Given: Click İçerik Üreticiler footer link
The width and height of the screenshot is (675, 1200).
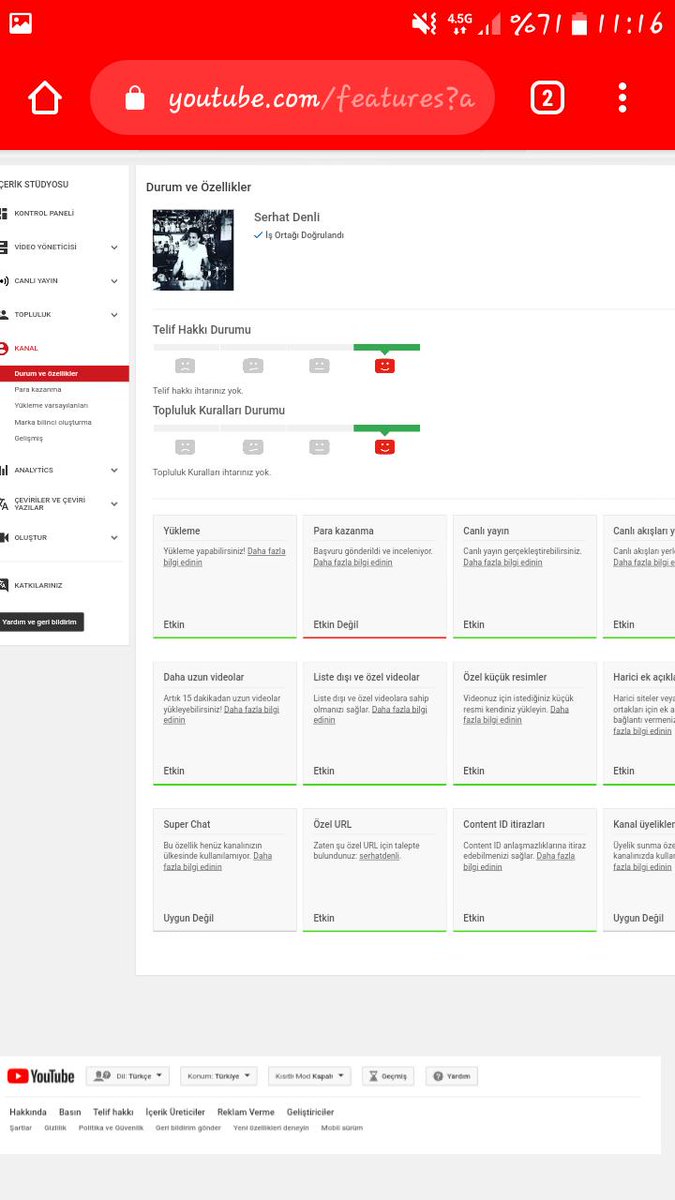Looking at the screenshot, I should pyautogui.click(x=175, y=1112).
